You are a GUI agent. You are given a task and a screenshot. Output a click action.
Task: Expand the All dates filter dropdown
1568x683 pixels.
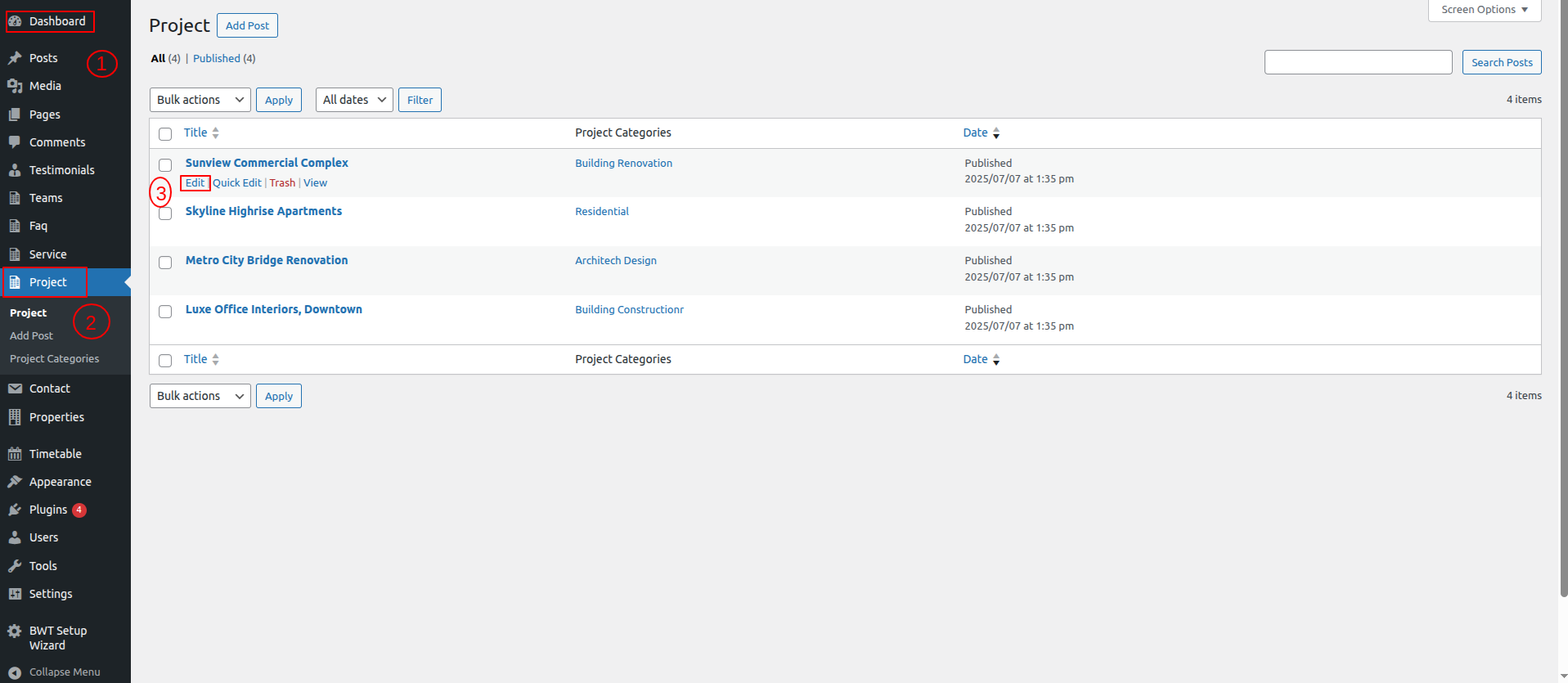353,100
